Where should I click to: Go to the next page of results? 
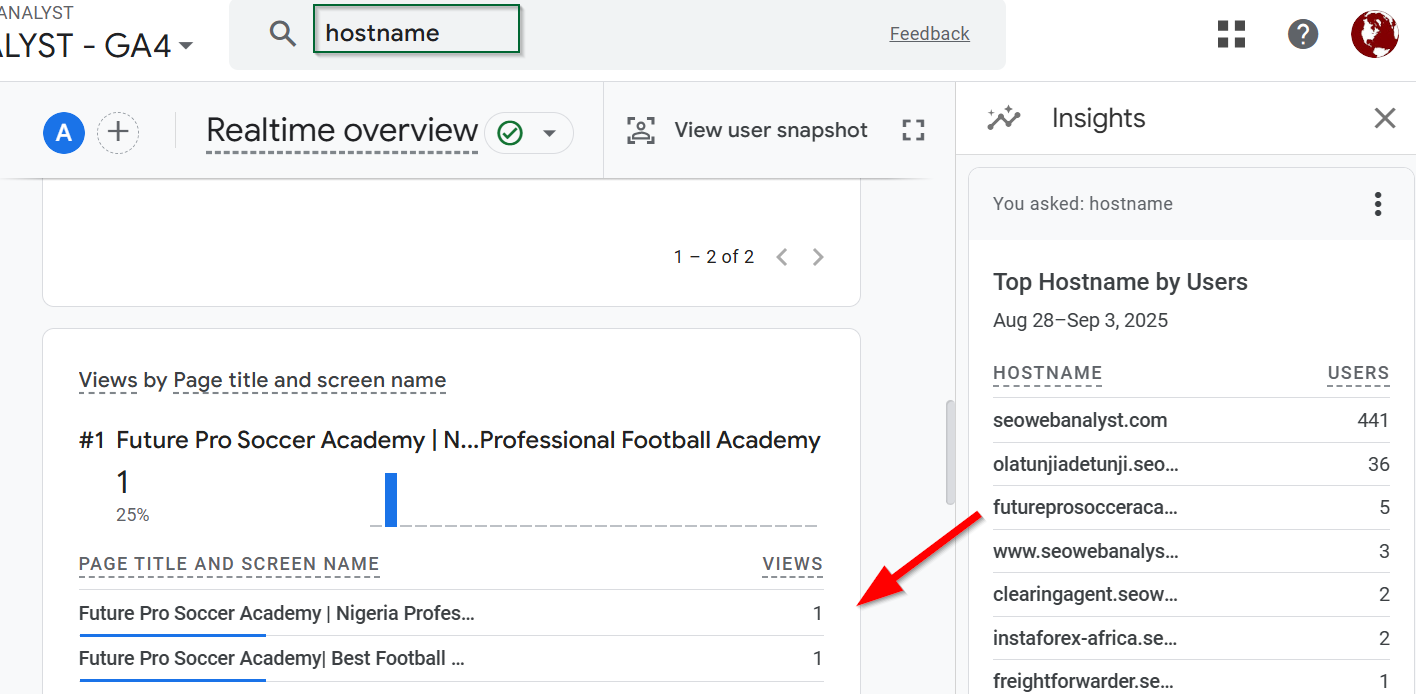click(818, 257)
